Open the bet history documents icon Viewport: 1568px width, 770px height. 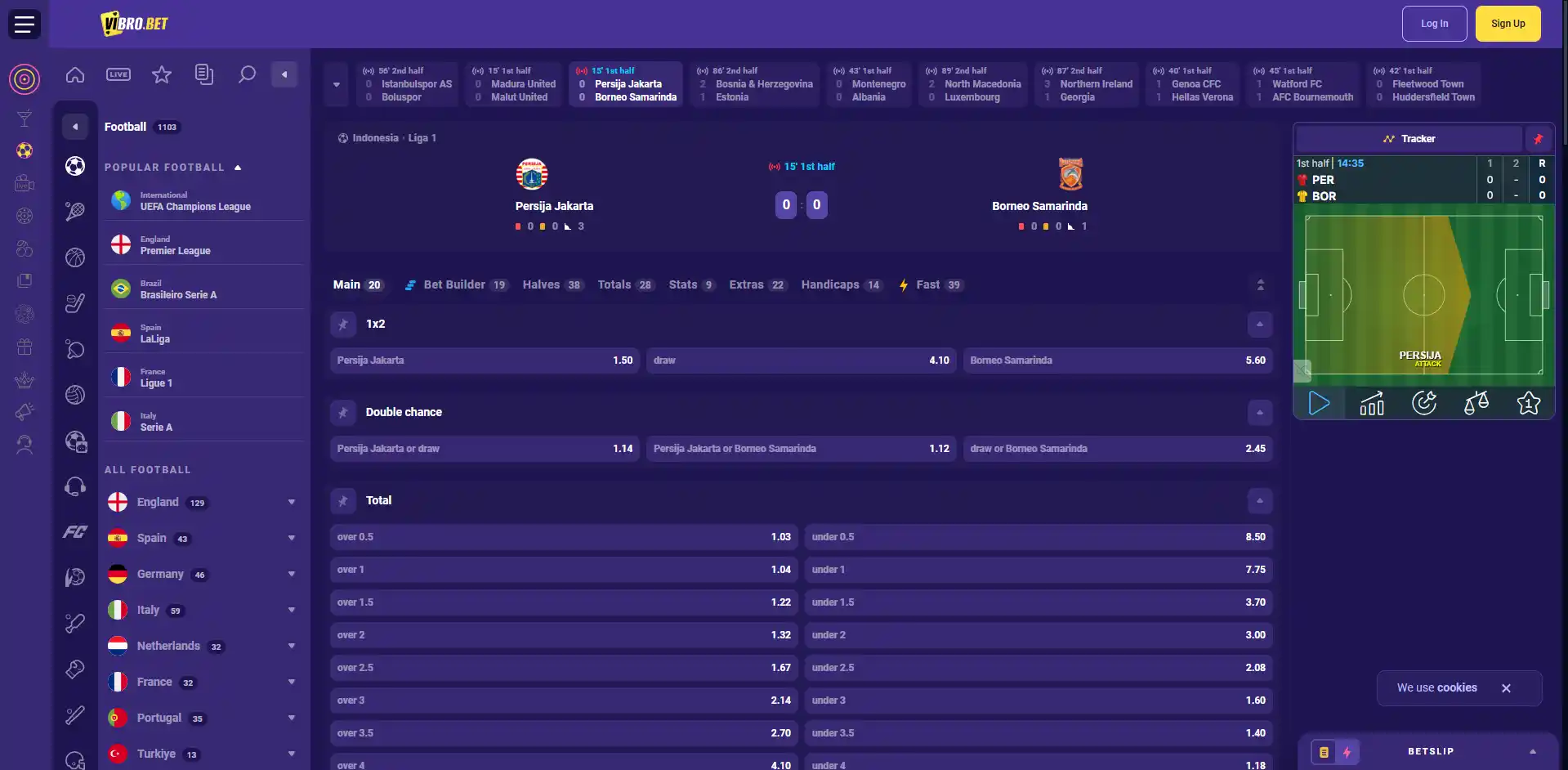(x=204, y=74)
